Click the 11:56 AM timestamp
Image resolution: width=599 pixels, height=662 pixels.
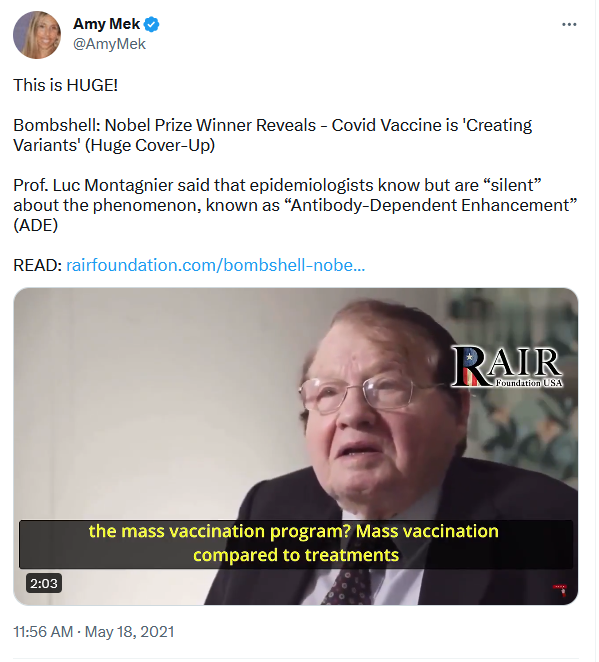[x=43, y=632]
